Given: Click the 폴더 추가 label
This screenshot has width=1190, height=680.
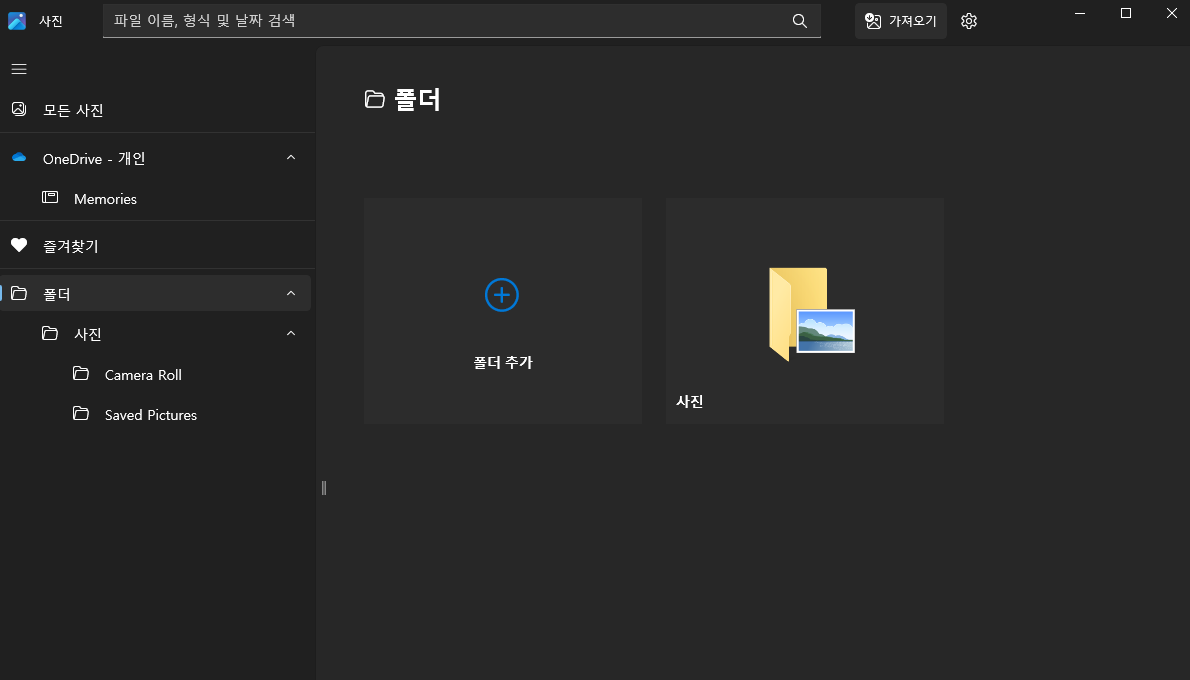Looking at the screenshot, I should tap(503, 363).
